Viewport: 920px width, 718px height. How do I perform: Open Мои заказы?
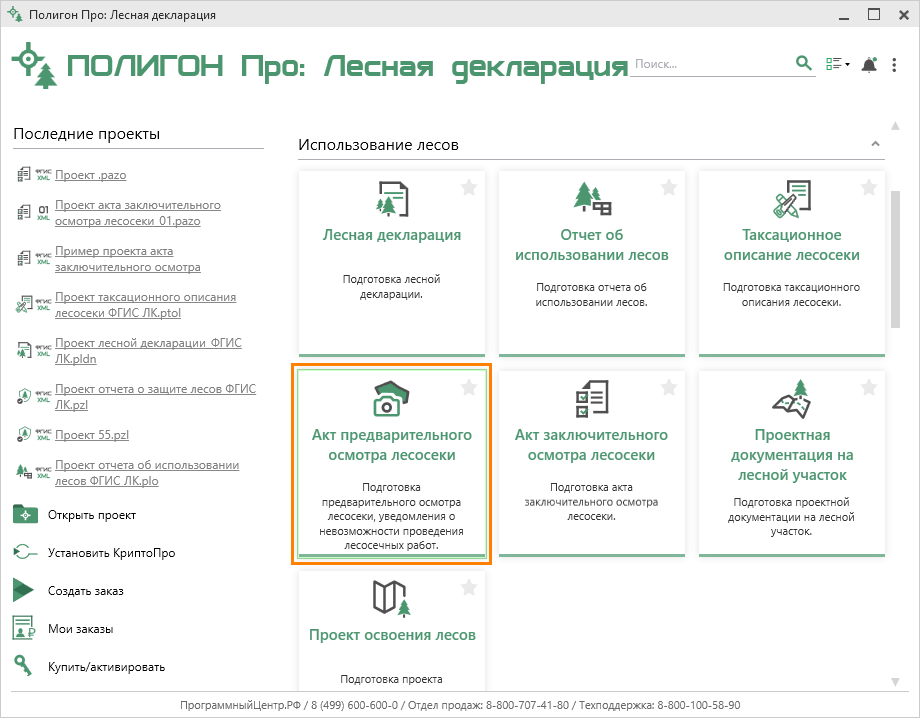tap(80, 629)
